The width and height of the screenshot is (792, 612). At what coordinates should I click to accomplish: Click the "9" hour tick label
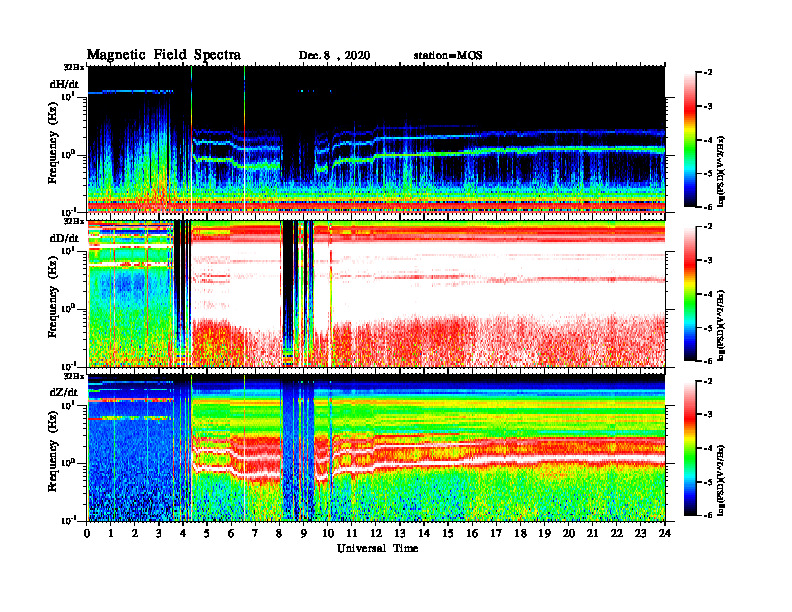[x=304, y=534]
